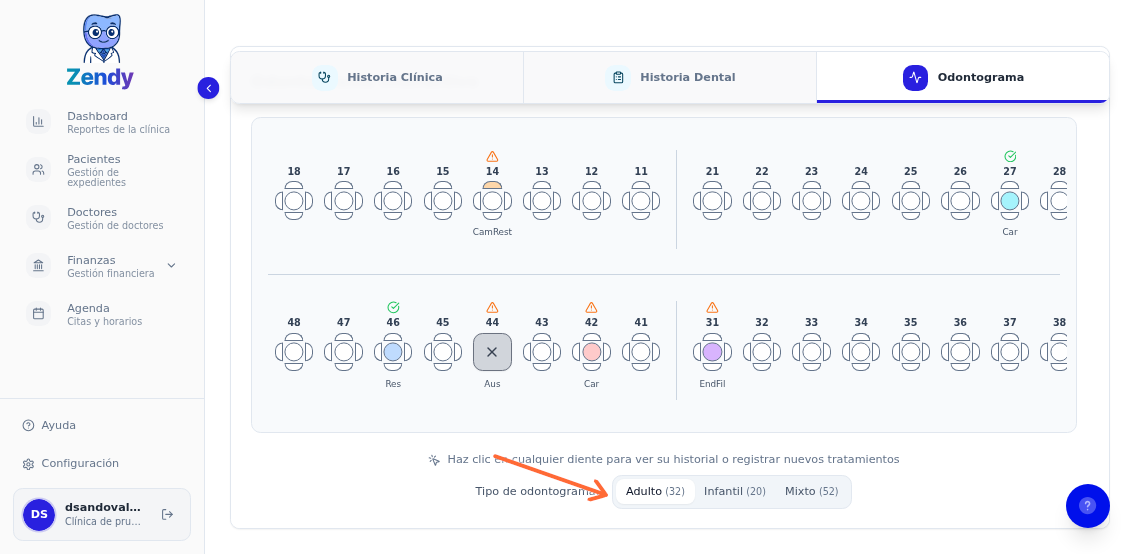This screenshot has height=554, width=1136.
Task: Open the blue help bubble icon
Action: [x=1087, y=506]
